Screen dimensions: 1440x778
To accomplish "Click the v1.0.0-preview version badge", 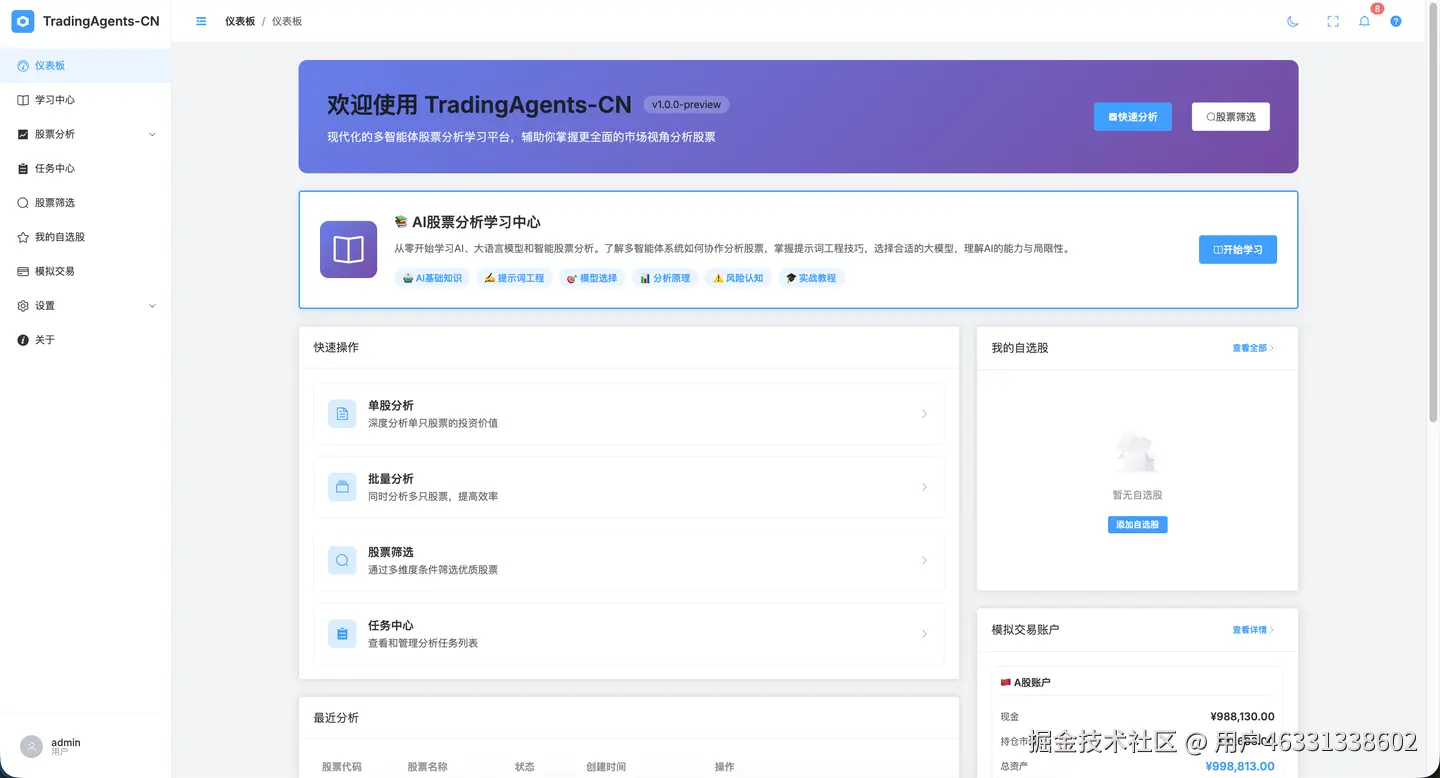I will [686, 104].
